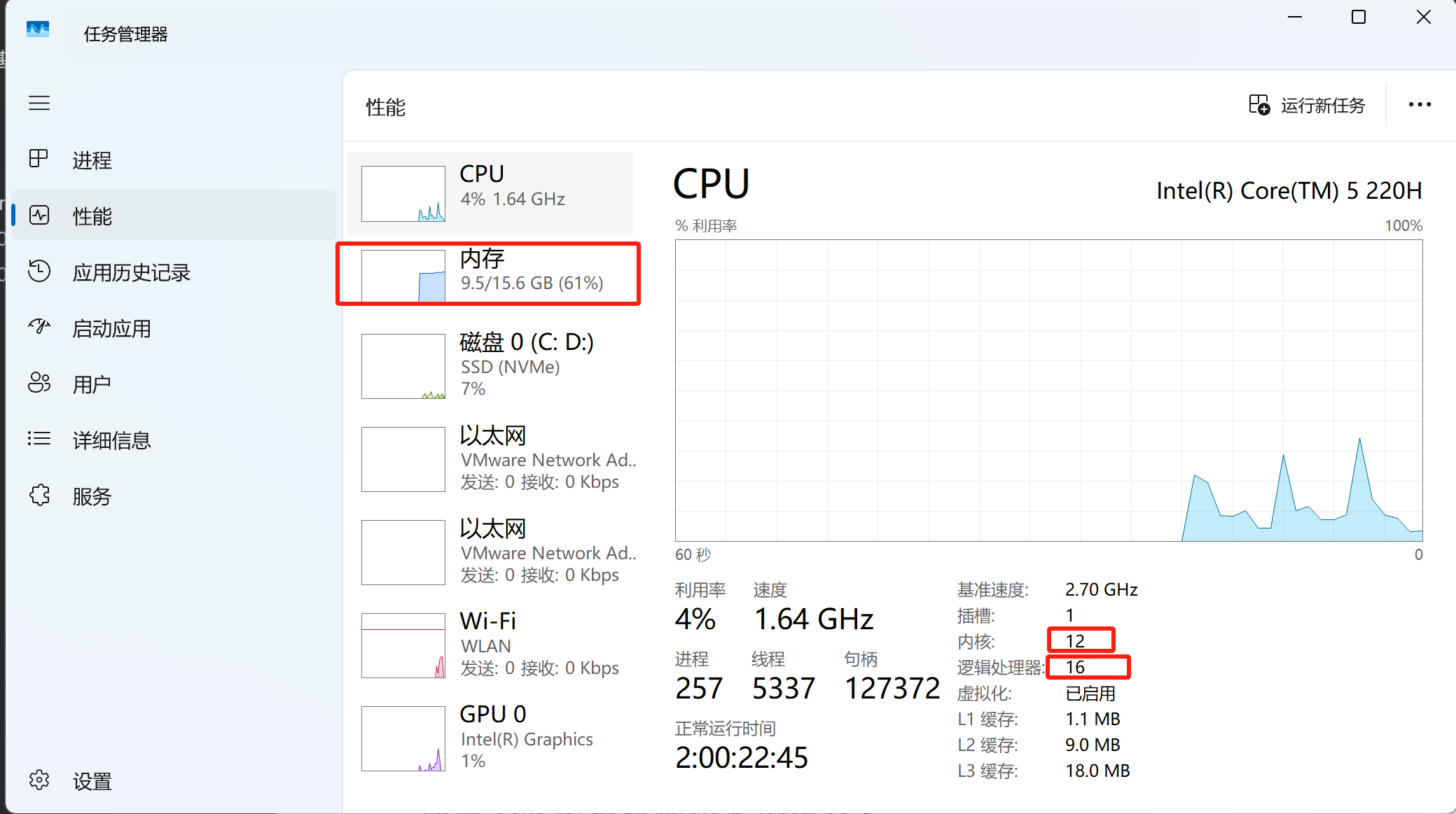The image size is (1456, 814).
Task: Click the Performance heartbeat icon
Action: [39, 216]
